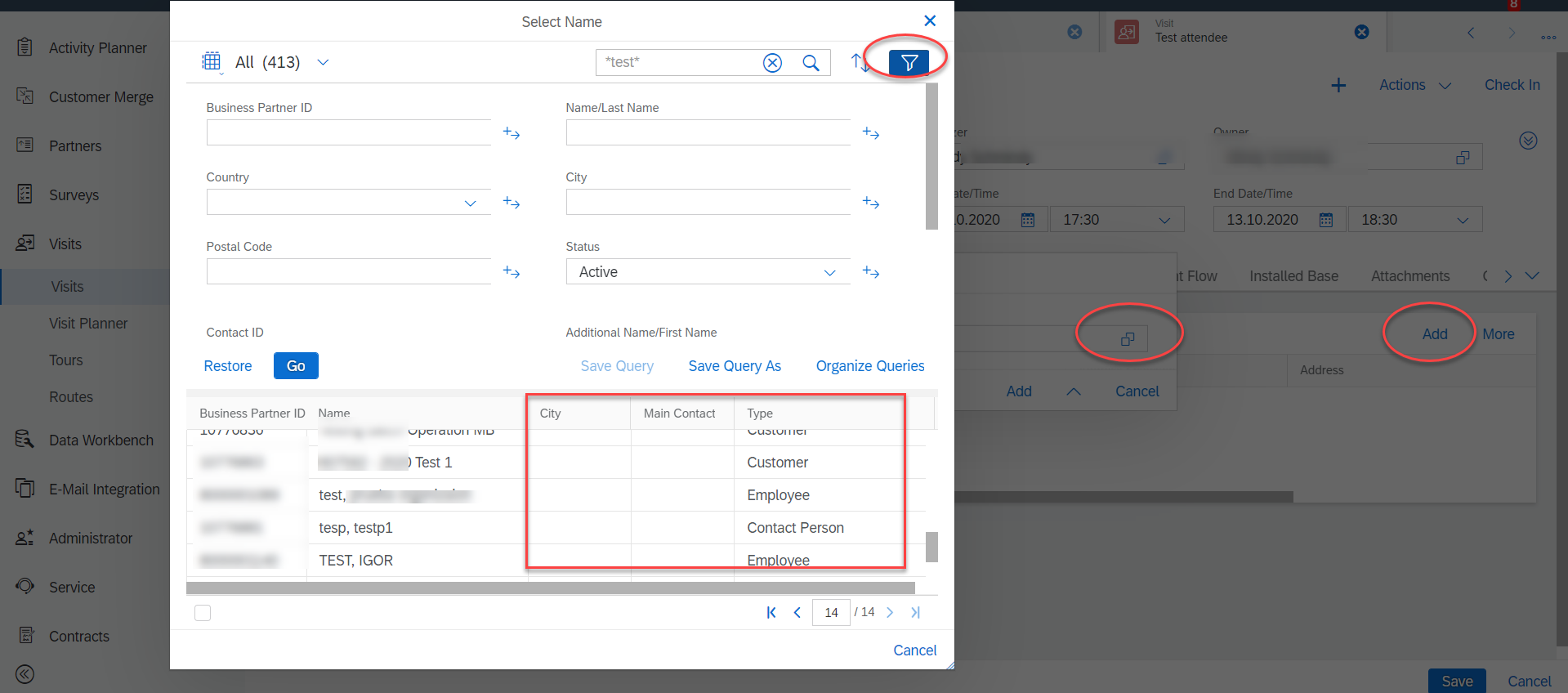The image size is (1568, 693).
Task: Add criteria next to Postal Code
Action: click(x=511, y=272)
